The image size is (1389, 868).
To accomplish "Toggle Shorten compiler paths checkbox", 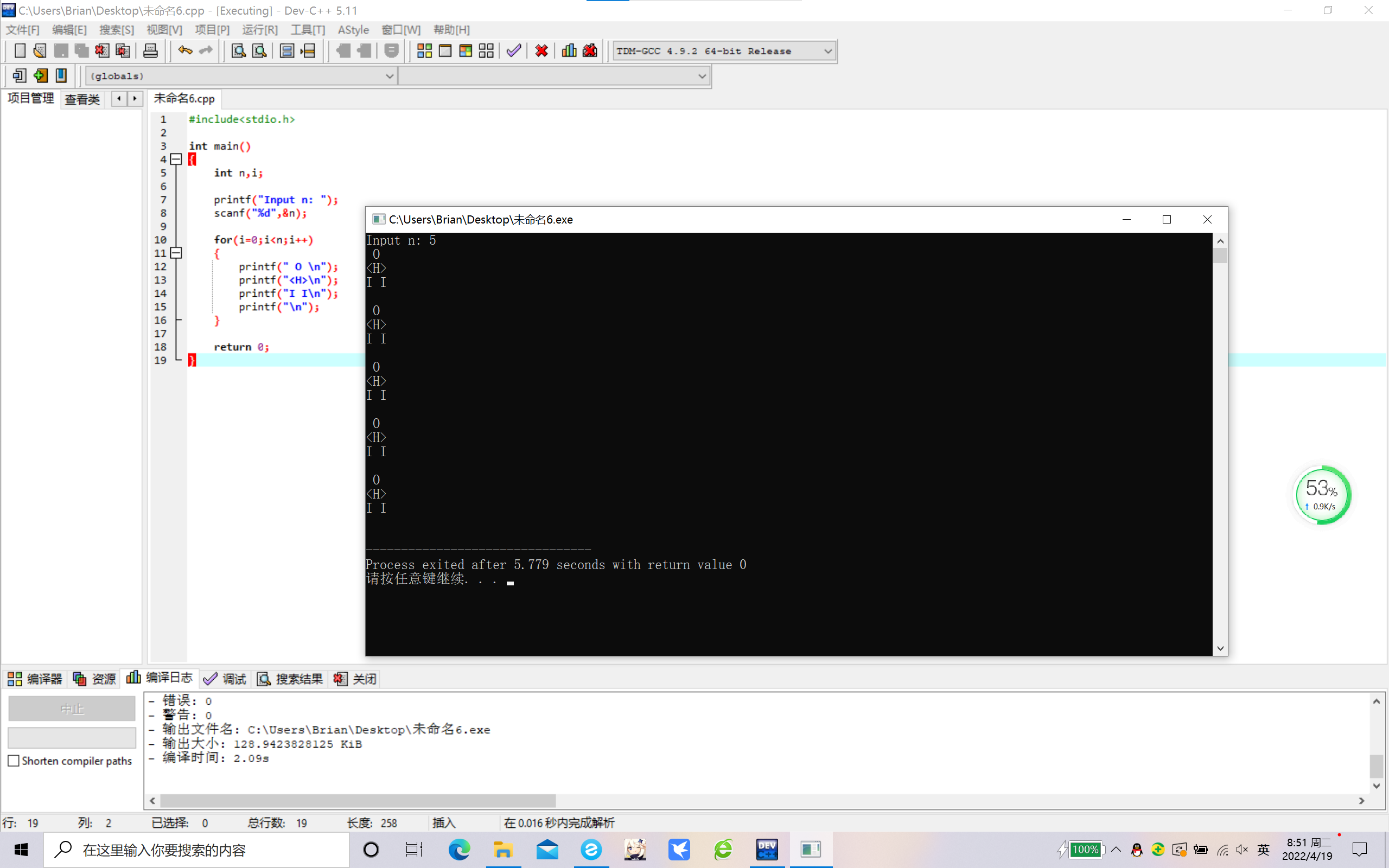I will (14, 761).
